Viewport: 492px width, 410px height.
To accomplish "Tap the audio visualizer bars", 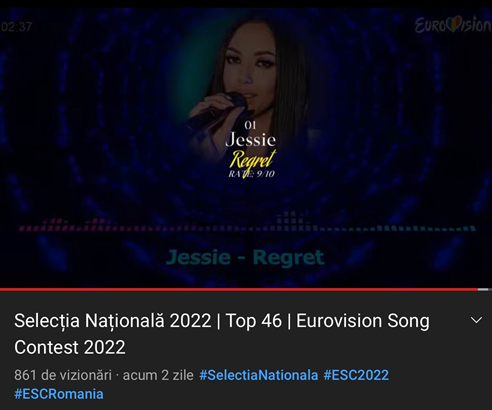I will (247, 223).
